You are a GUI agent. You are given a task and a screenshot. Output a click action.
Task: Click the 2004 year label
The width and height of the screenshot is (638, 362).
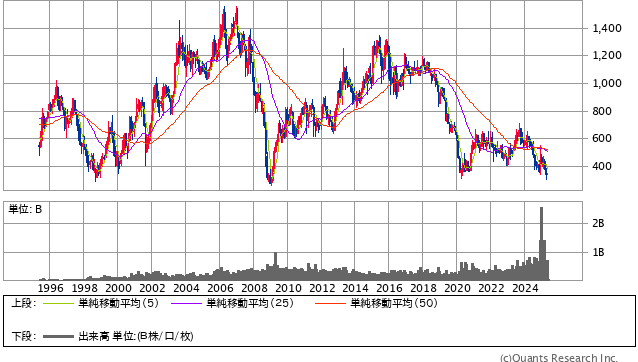[x=186, y=288]
